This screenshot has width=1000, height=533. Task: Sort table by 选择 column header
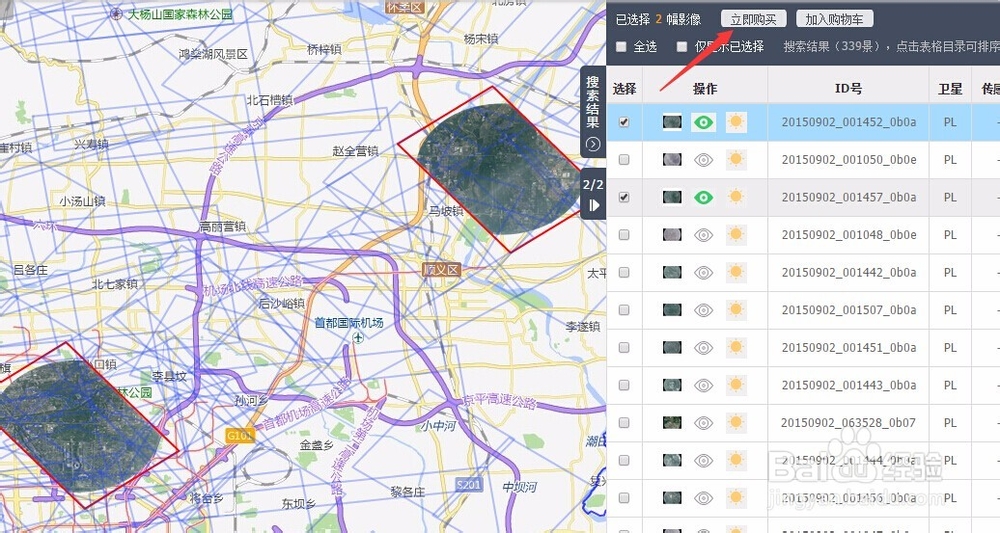tap(624, 89)
